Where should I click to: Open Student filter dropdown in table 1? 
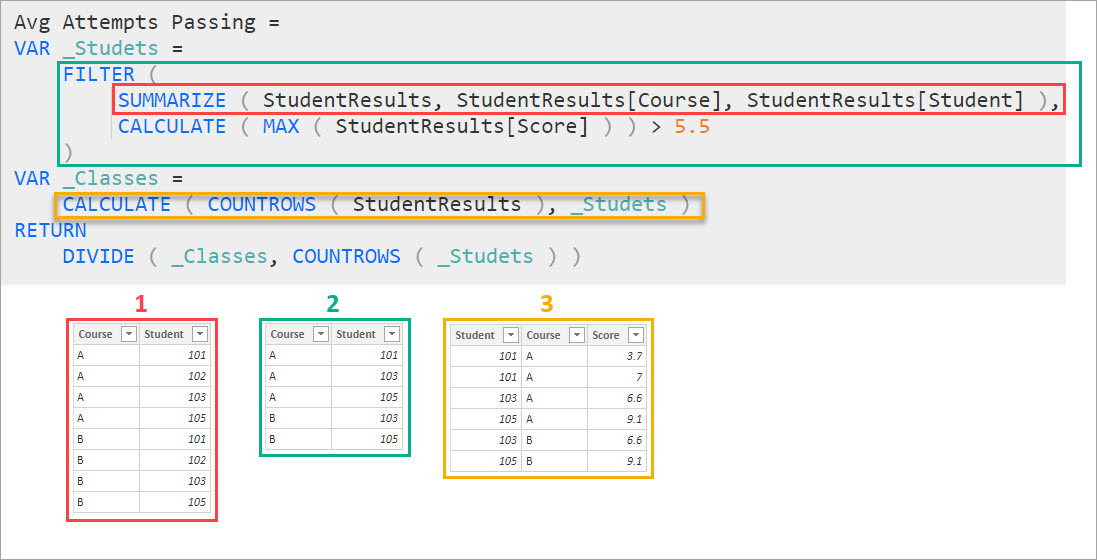[x=199, y=334]
